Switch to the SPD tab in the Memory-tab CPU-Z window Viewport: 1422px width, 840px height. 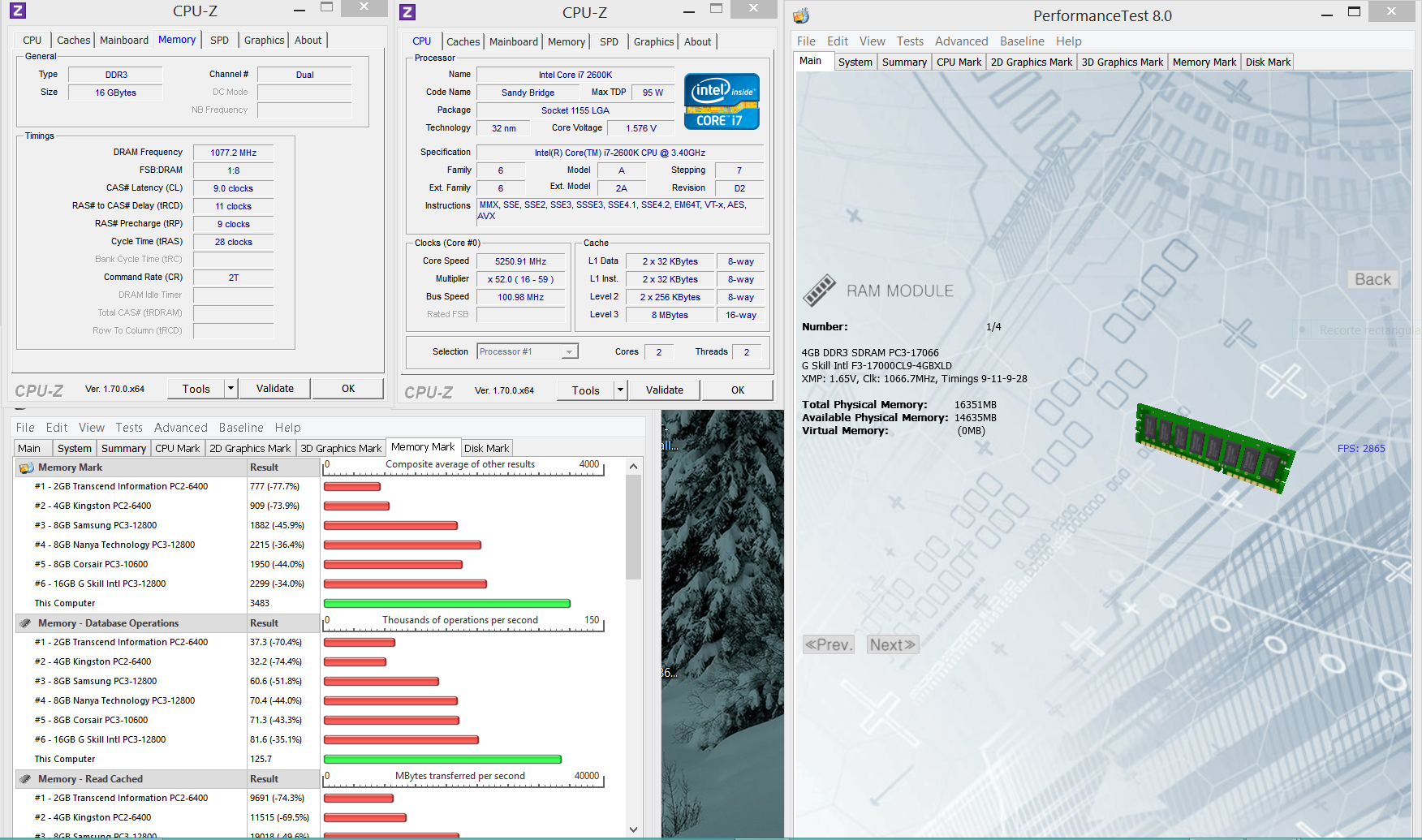tap(219, 40)
